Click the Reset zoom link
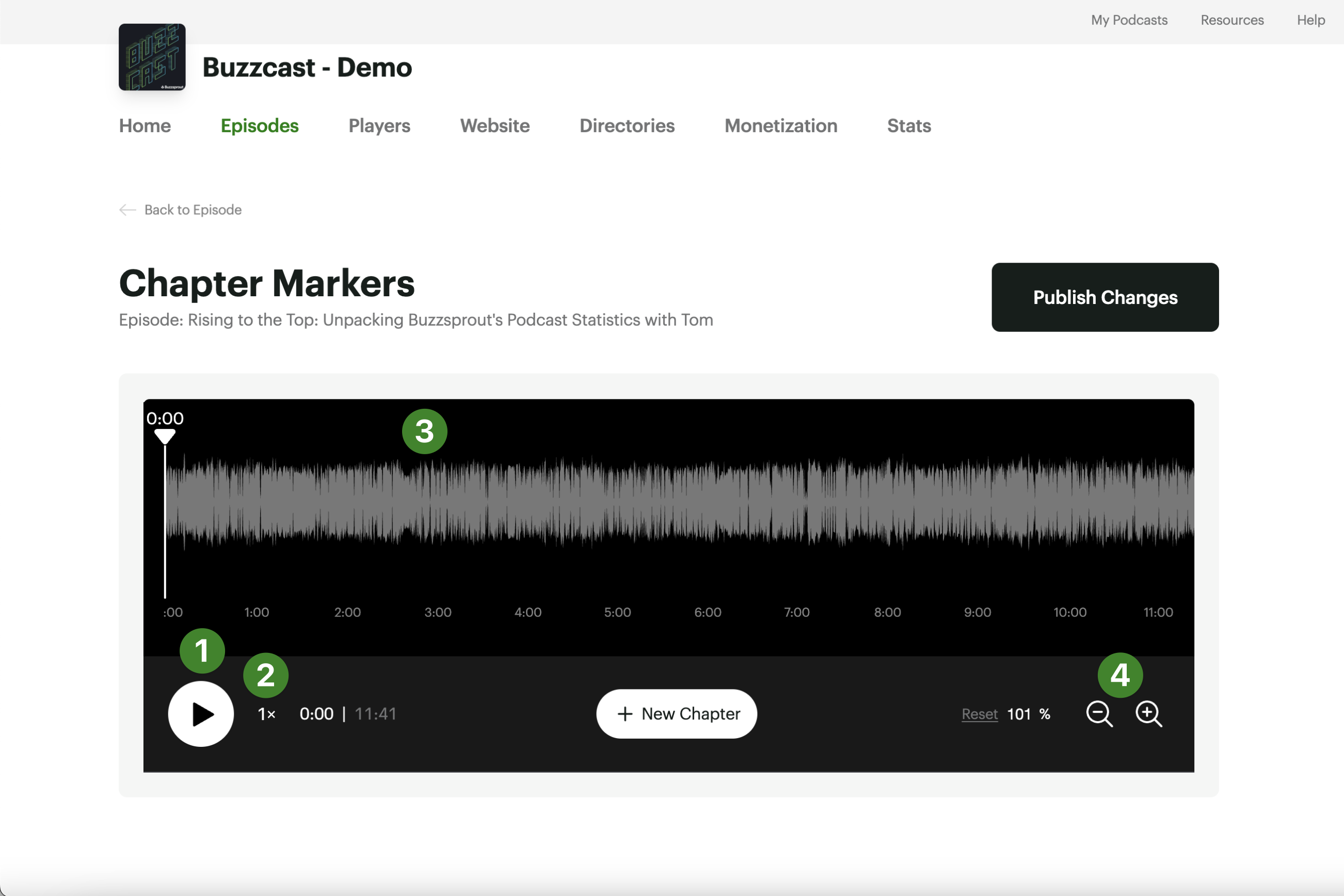 (x=980, y=714)
